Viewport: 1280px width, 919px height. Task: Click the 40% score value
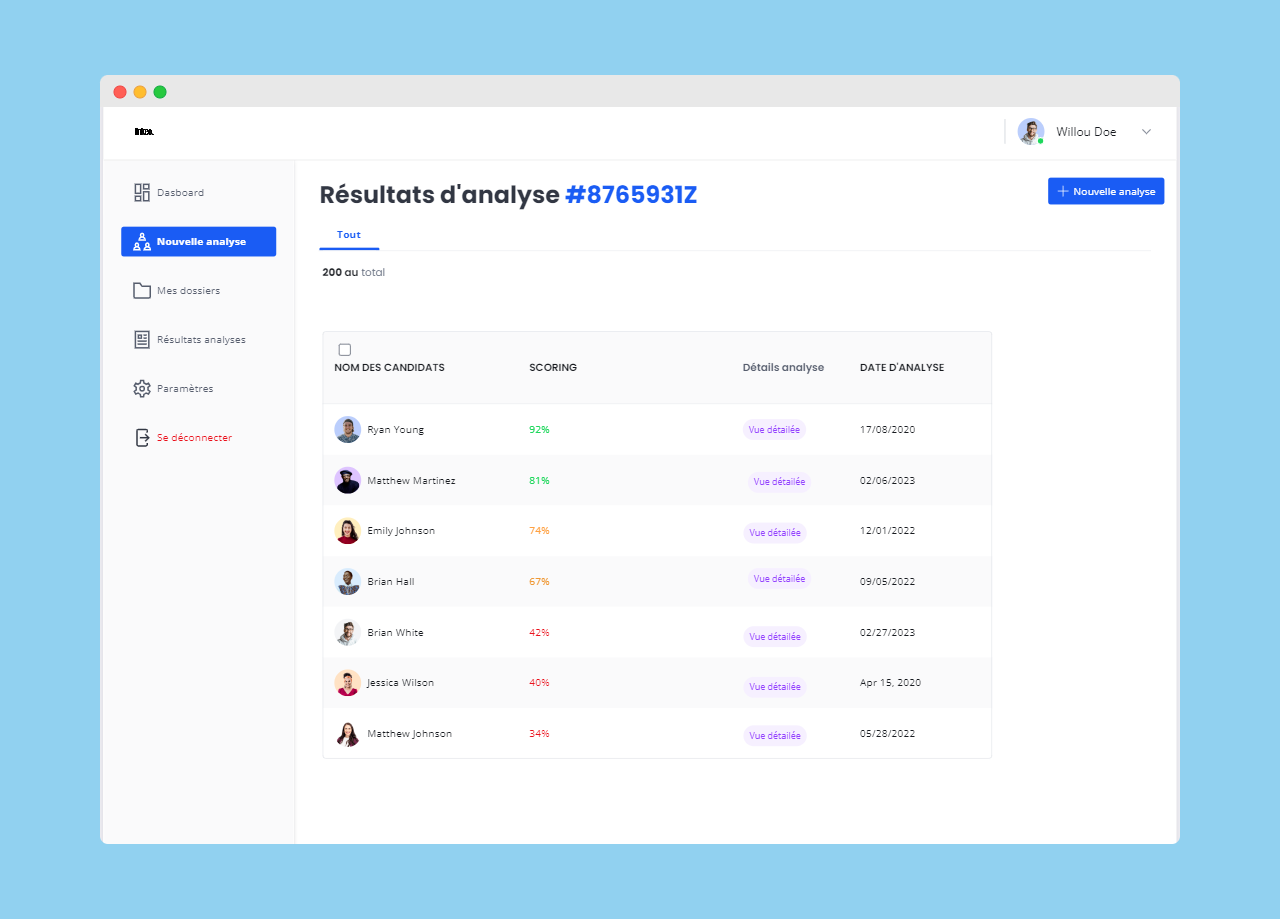click(x=539, y=682)
